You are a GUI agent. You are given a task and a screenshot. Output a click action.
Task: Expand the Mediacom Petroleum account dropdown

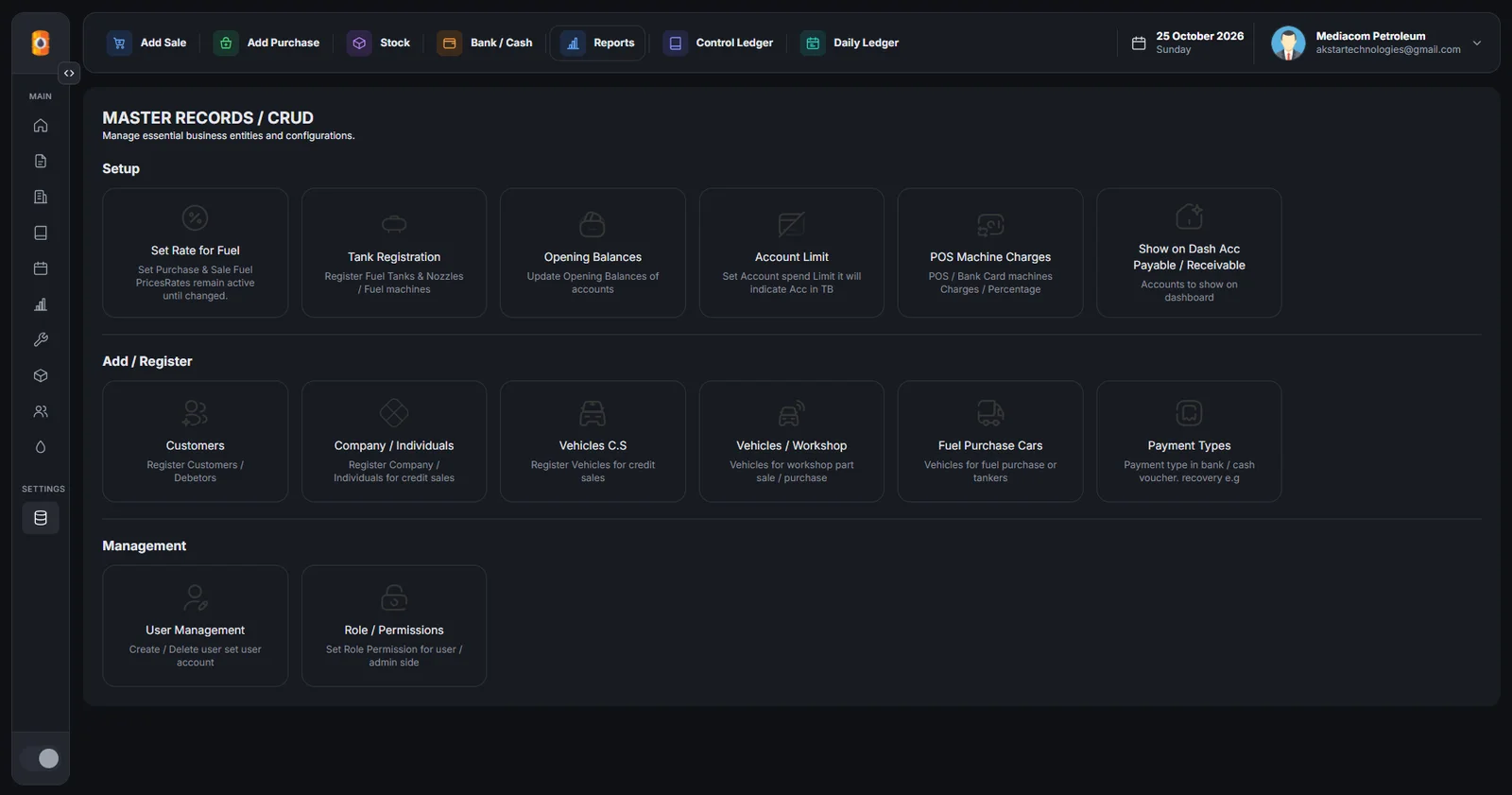1477,43
